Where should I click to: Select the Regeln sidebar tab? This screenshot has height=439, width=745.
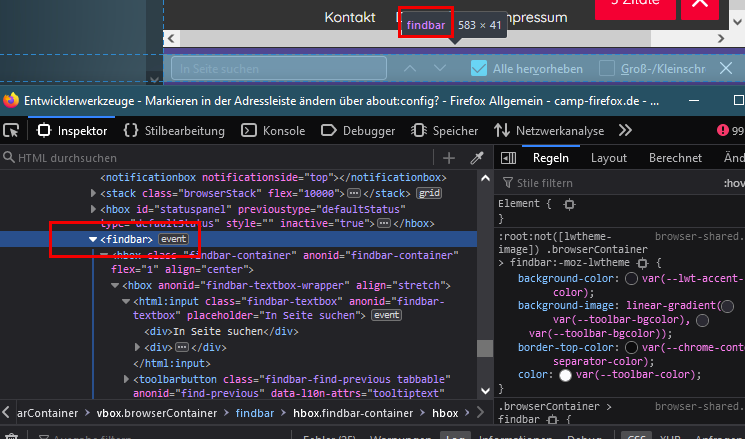coord(551,158)
